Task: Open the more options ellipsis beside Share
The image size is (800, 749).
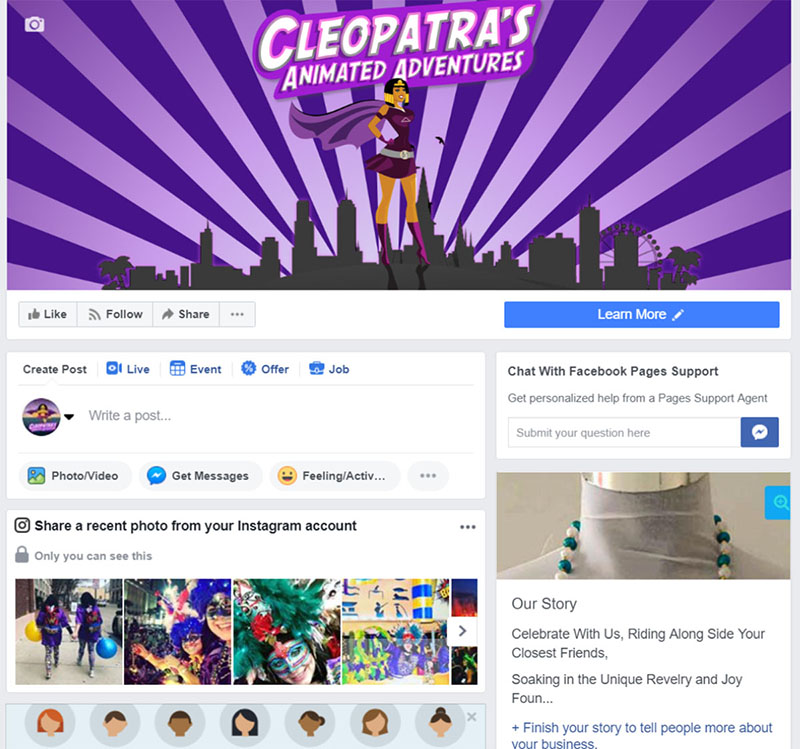Action: coord(237,314)
